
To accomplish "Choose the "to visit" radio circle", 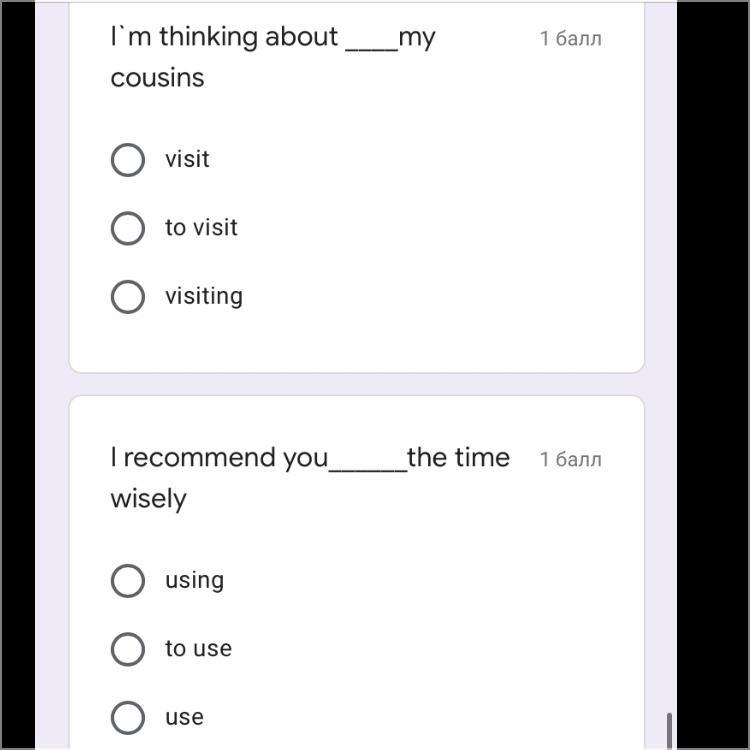I will [x=127, y=228].
